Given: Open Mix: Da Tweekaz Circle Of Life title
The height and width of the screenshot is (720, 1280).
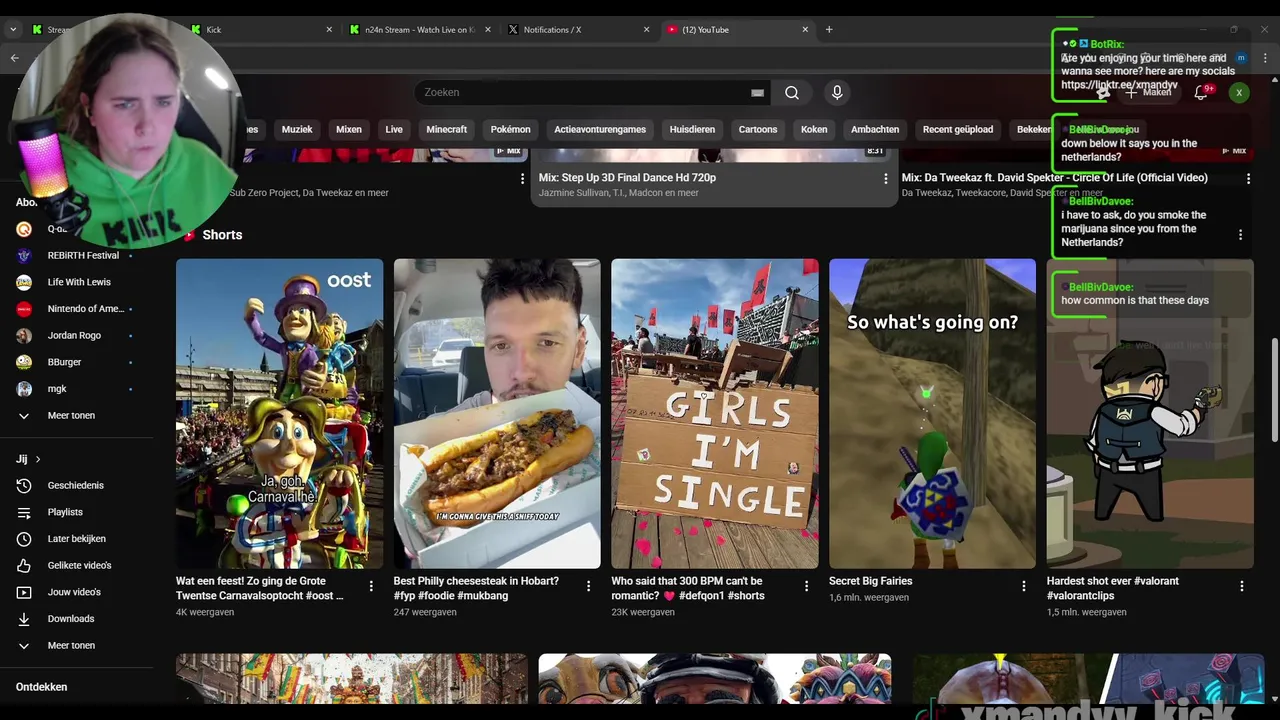Looking at the screenshot, I should pyautogui.click(x=1055, y=178).
